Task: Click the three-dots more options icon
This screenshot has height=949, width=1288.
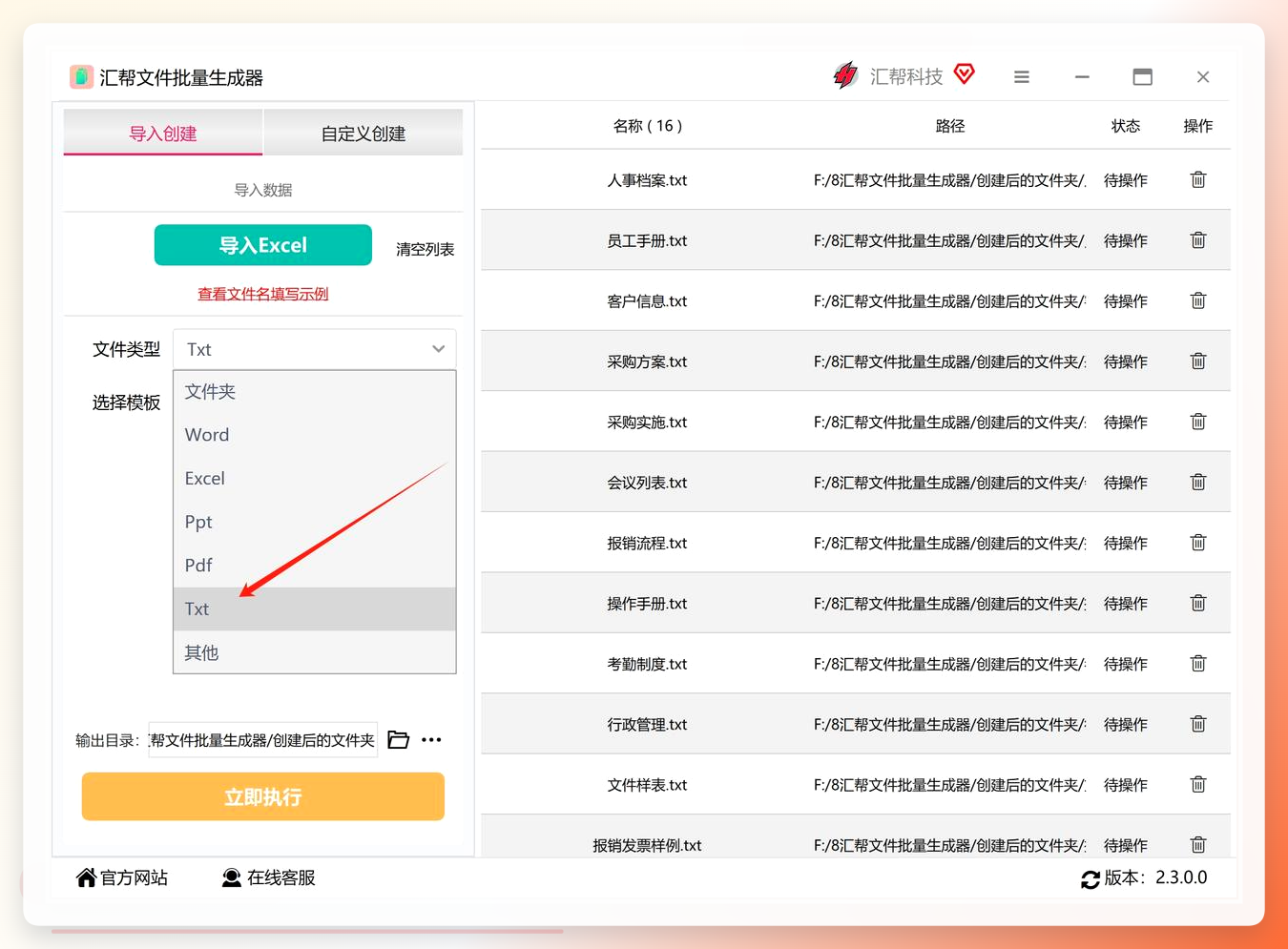Action: coord(431,740)
